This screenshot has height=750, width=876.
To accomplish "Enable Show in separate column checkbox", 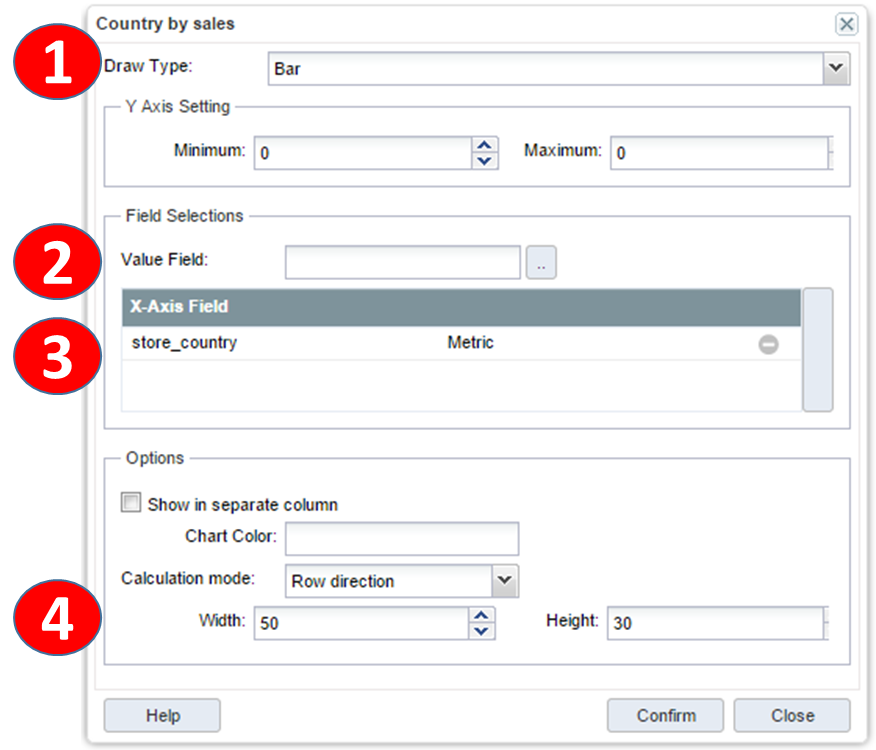I will [x=131, y=504].
